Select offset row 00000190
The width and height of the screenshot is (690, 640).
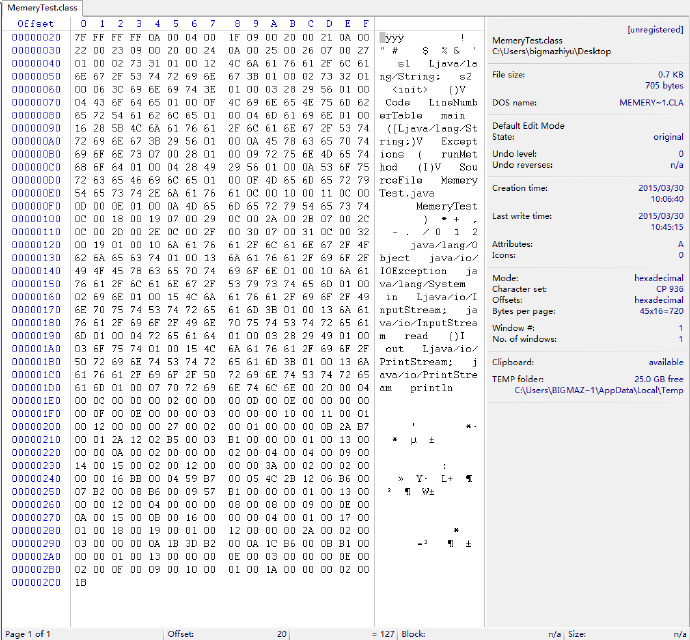(x=36, y=336)
